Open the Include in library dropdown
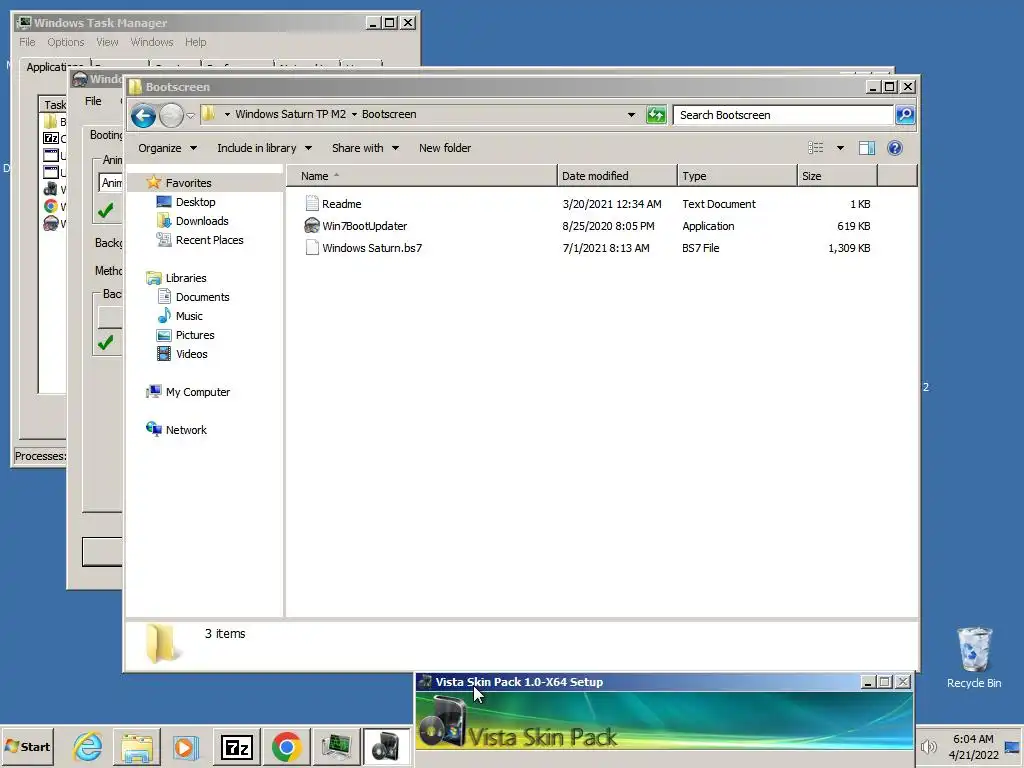Viewport: 1024px width, 768px height. tap(264, 148)
